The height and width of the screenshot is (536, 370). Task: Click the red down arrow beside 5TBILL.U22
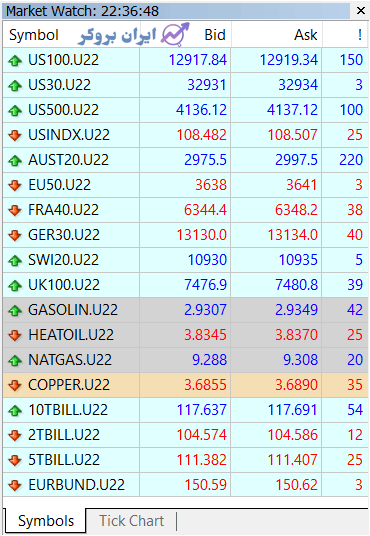[15, 460]
